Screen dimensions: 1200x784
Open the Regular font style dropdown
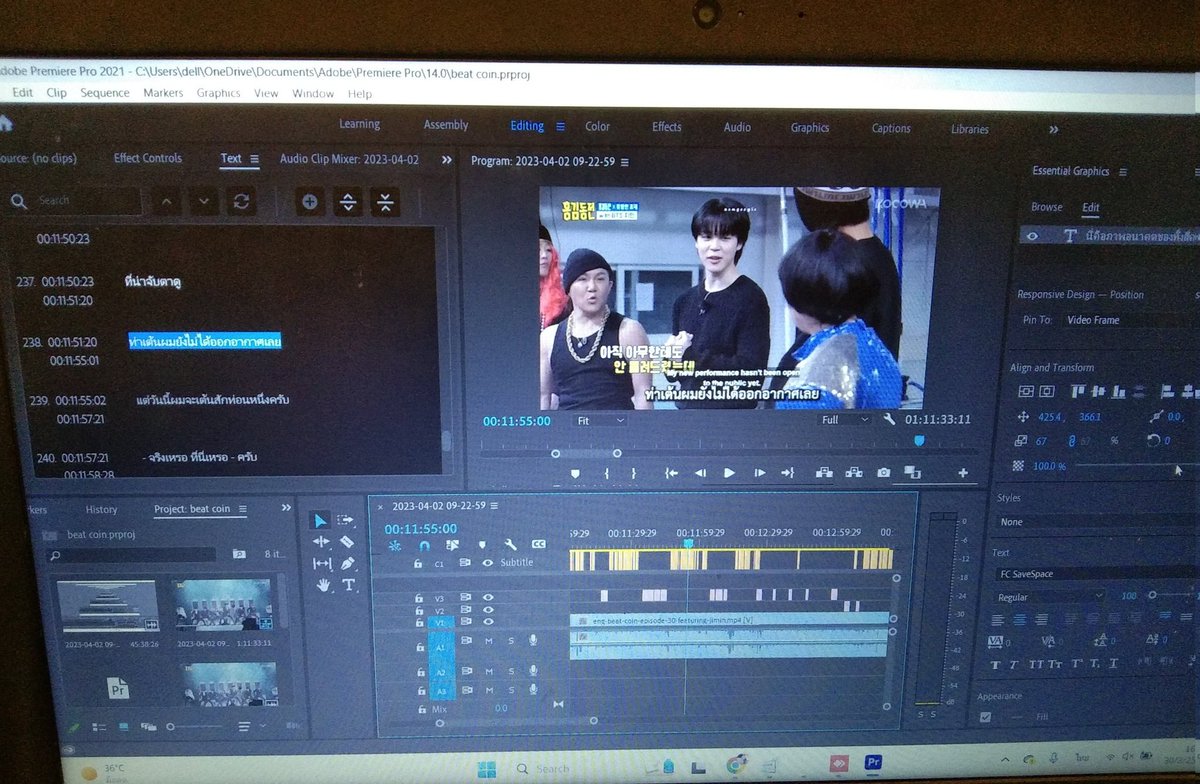[x=1050, y=597]
